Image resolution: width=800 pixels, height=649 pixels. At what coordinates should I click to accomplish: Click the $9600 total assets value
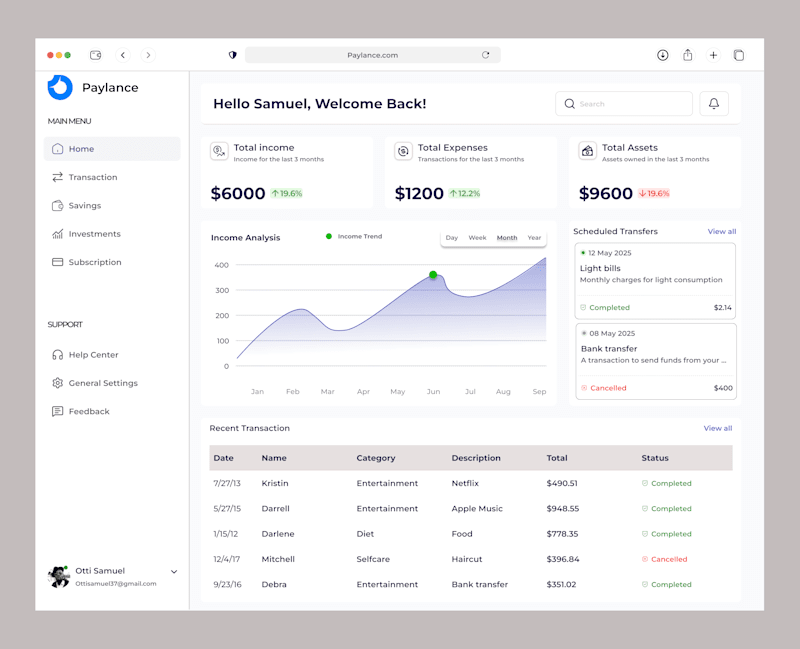pos(606,193)
